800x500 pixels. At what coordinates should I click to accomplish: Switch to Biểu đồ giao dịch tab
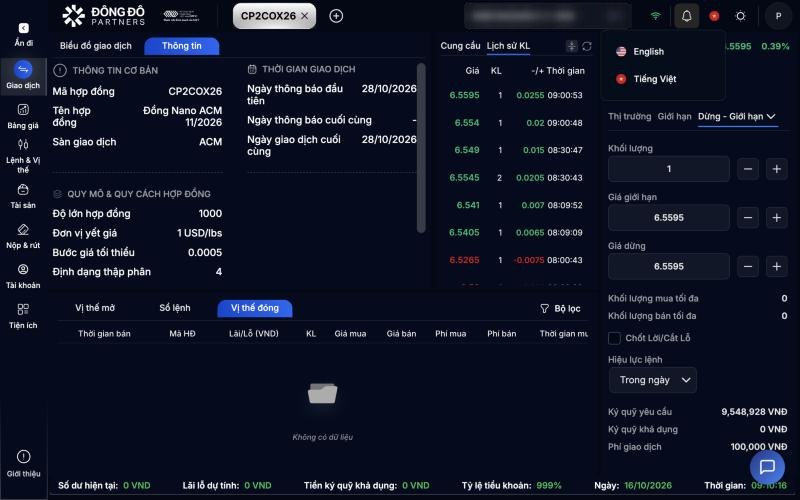[95, 46]
